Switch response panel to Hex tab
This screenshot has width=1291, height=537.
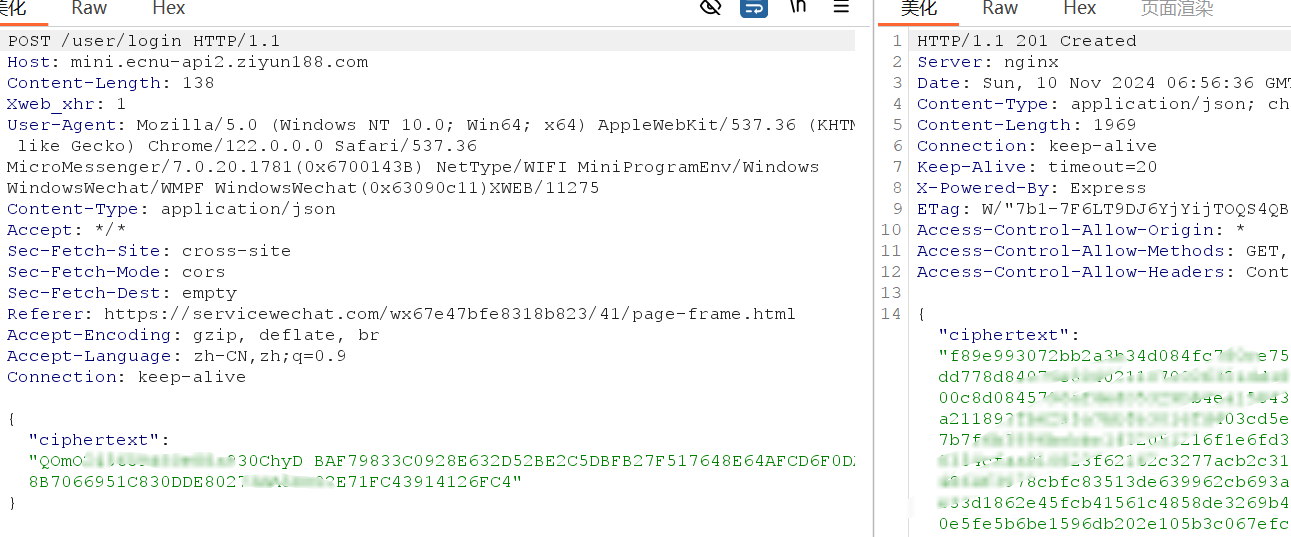pos(1080,8)
